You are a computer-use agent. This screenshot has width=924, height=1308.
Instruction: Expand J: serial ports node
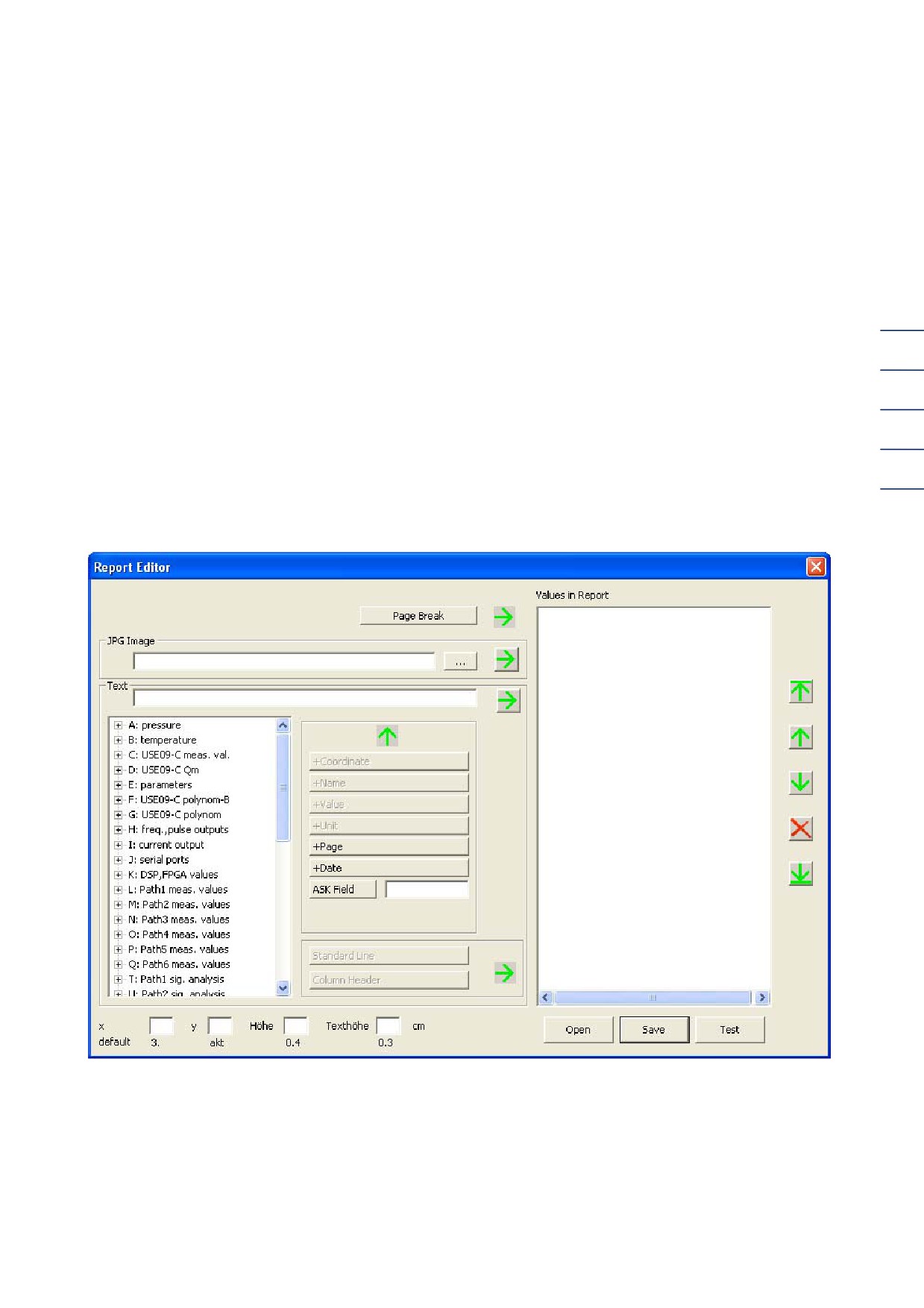coord(118,860)
